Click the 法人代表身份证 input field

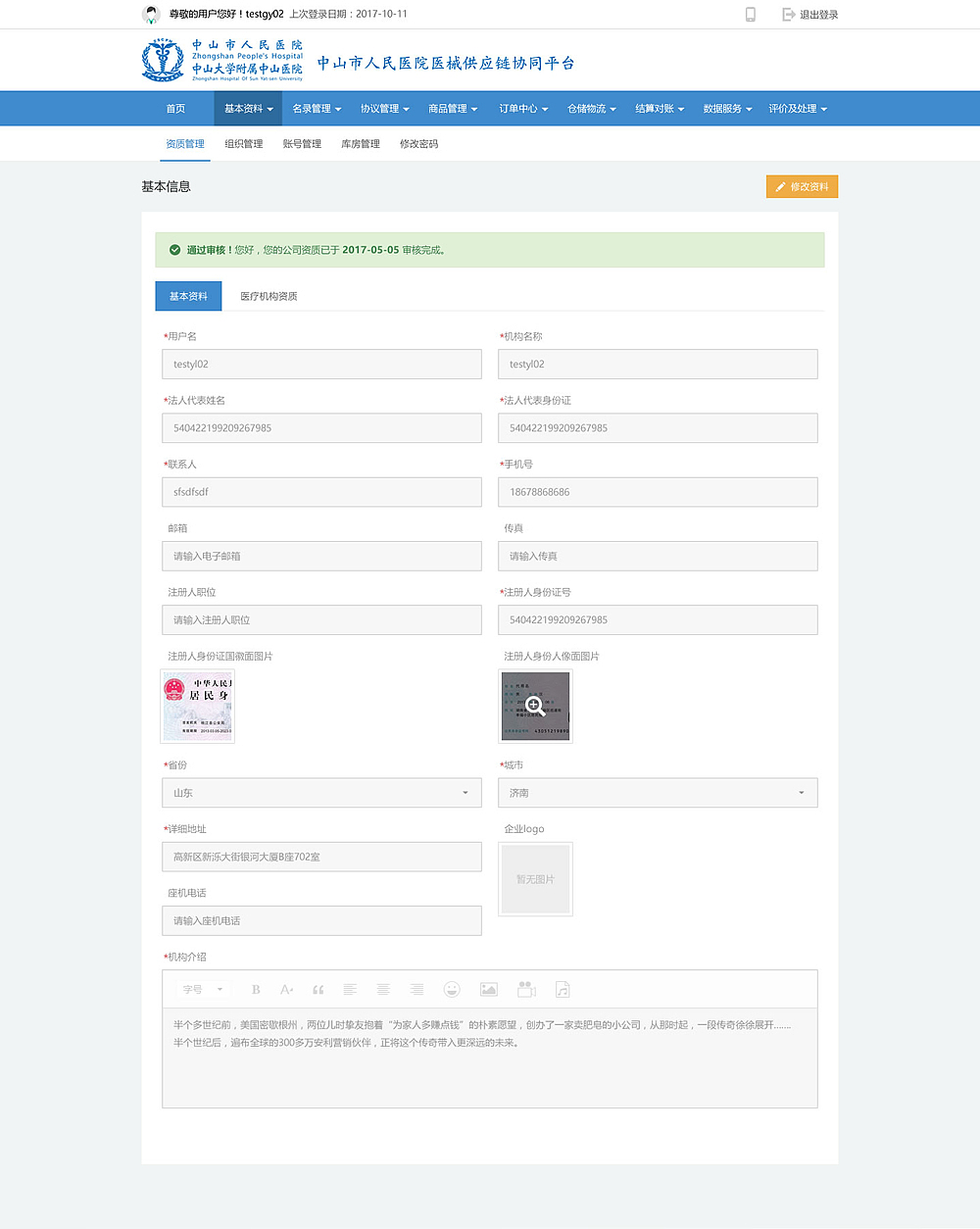pyautogui.click(x=658, y=427)
